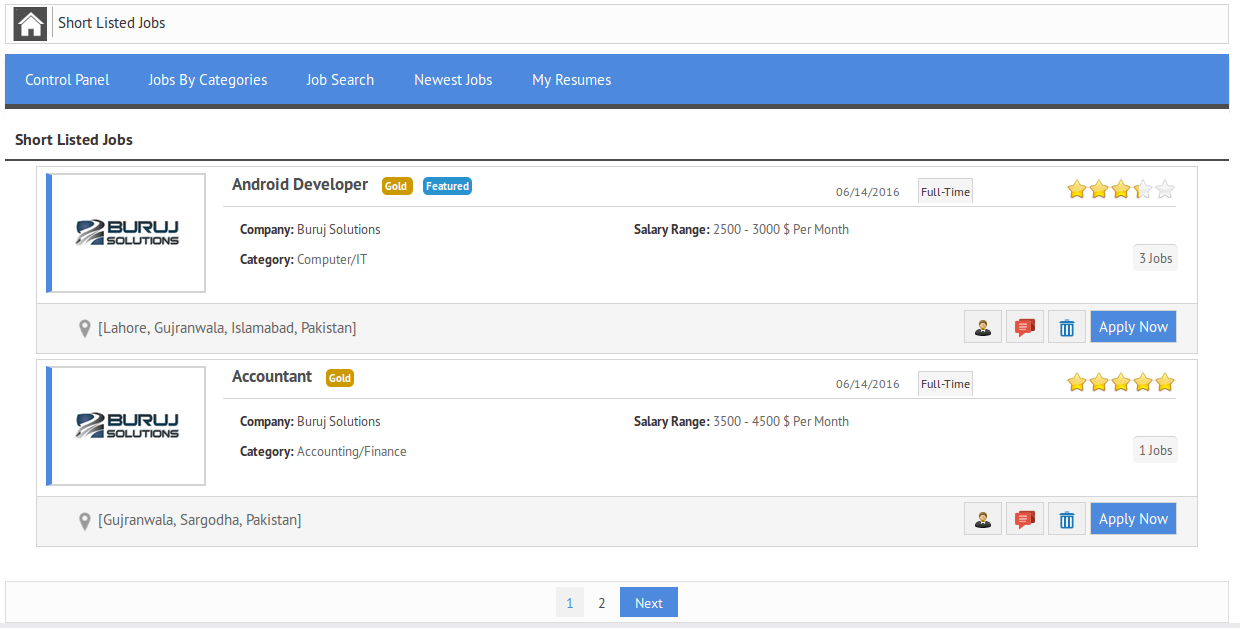Click the five-star rating for Accountant
Viewport: 1240px width, 628px height.
tap(1121, 382)
